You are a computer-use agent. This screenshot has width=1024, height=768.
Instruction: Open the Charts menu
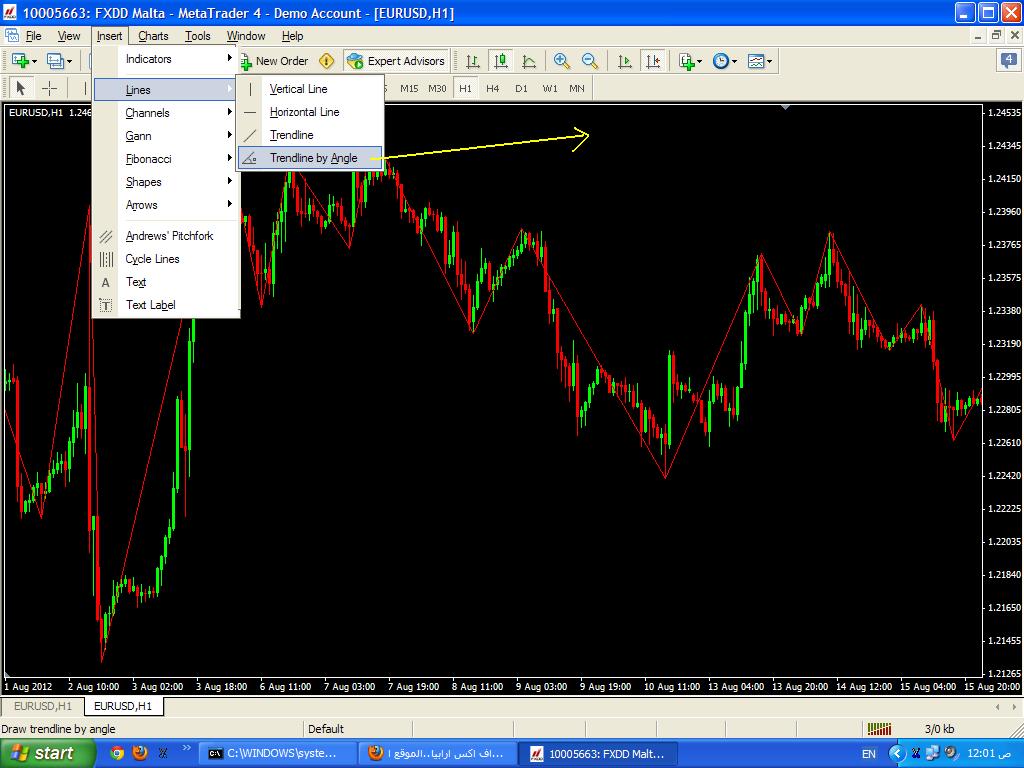point(153,36)
